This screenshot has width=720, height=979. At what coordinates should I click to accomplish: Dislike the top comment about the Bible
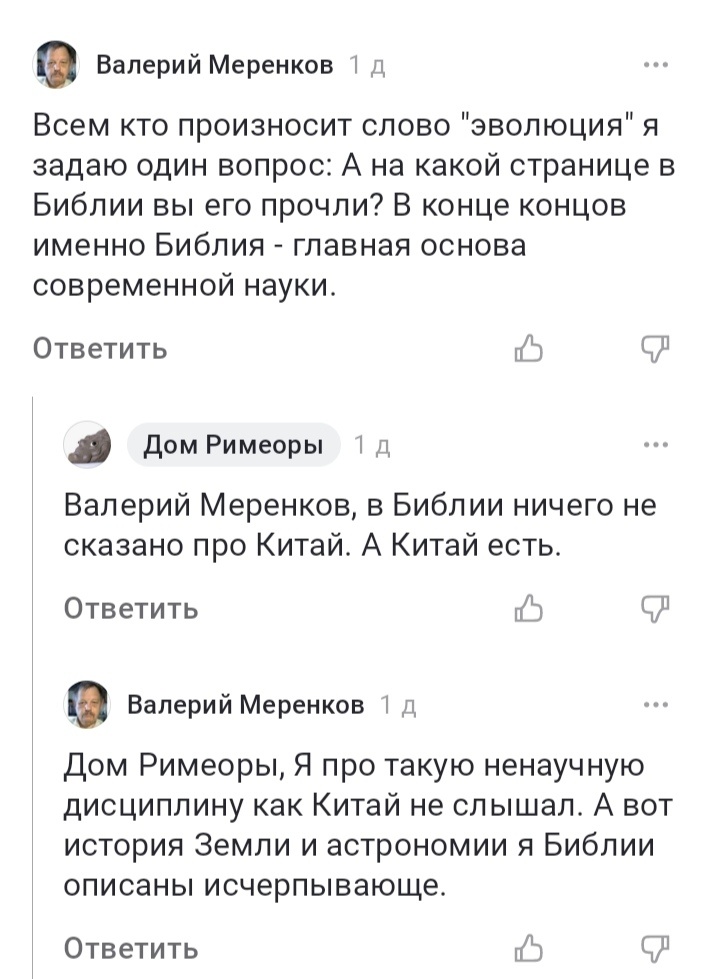pos(655,348)
